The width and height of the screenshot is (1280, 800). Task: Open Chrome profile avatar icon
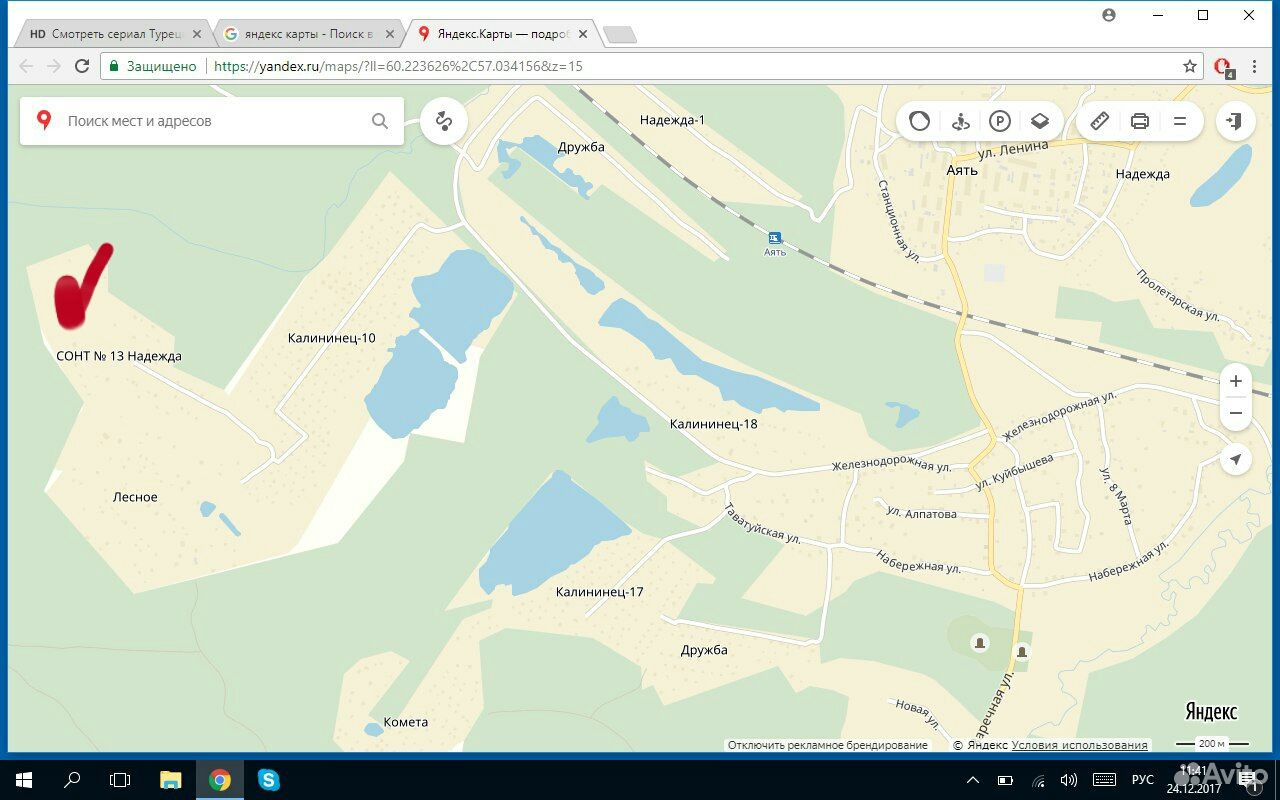click(x=1108, y=15)
